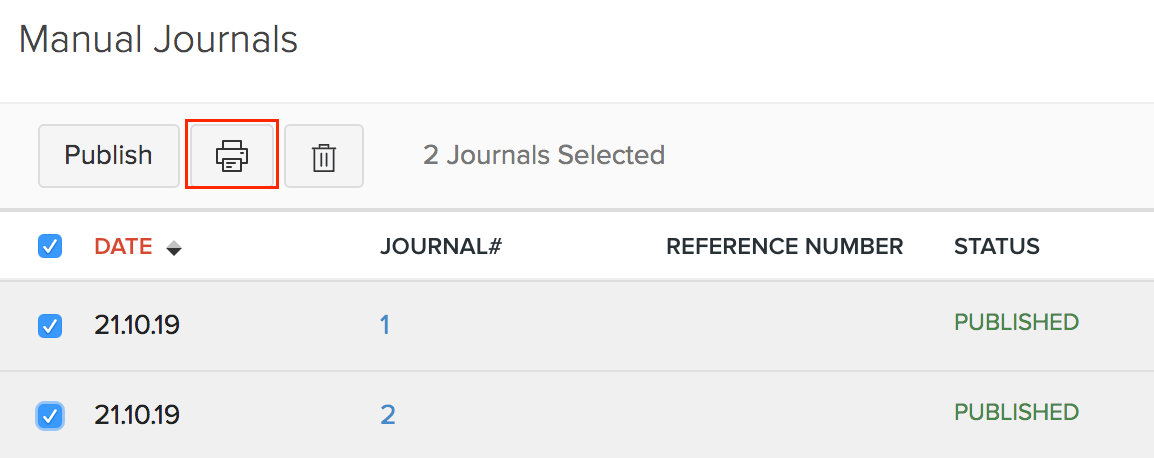Sort by the DATE column header
Viewport: 1154px width, 458px height.
(x=123, y=246)
